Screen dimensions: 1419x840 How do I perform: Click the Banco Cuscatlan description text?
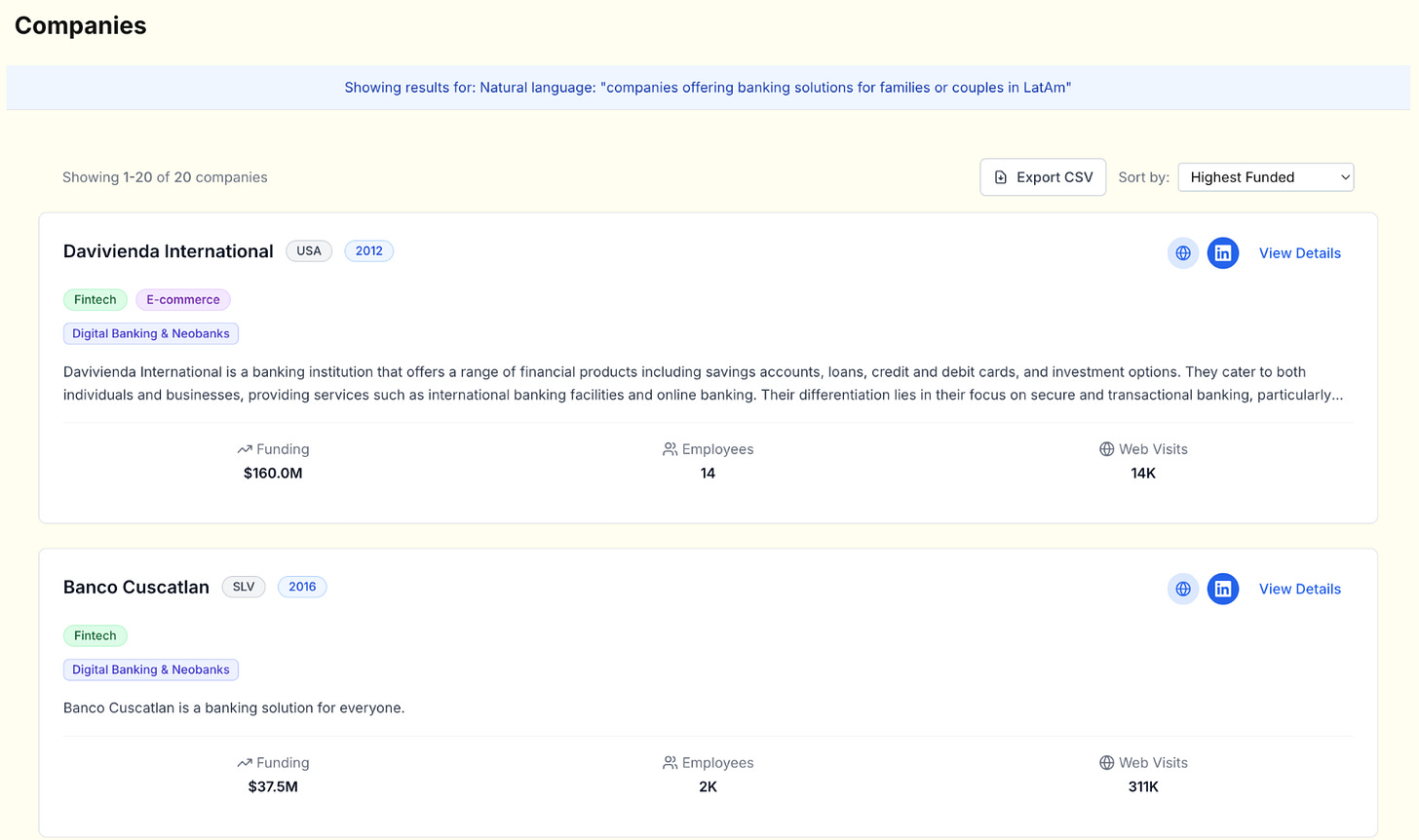point(234,707)
